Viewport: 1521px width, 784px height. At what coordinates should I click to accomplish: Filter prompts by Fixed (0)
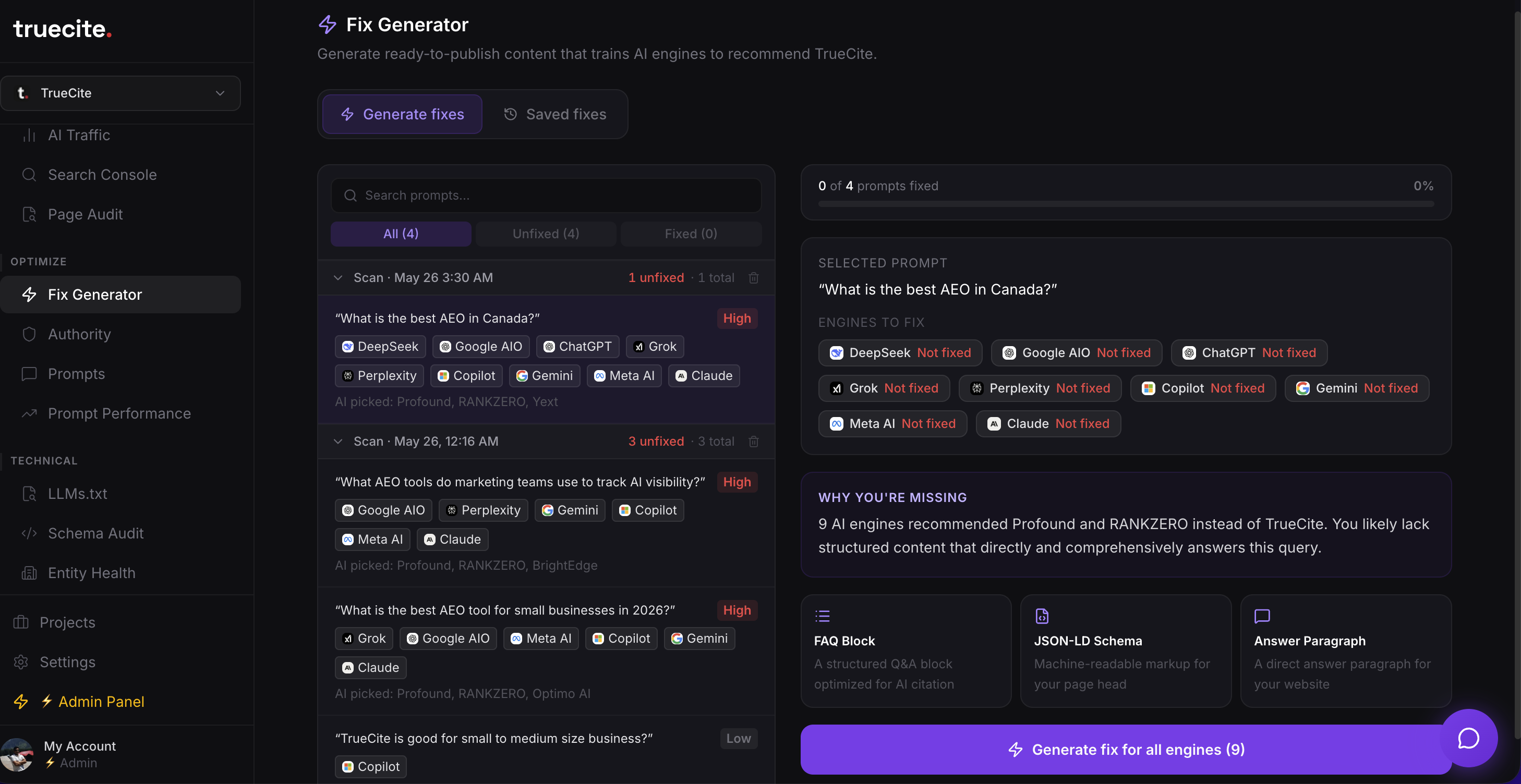[691, 234]
